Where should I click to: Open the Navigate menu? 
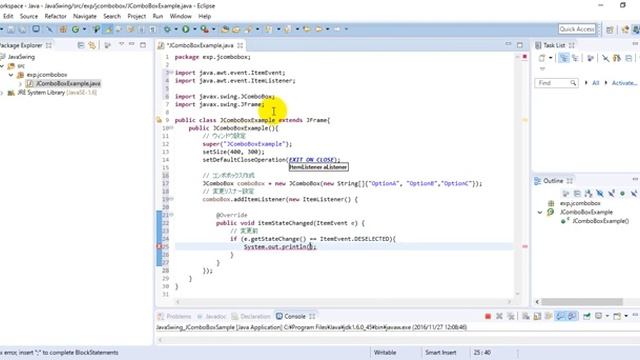coord(84,16)
